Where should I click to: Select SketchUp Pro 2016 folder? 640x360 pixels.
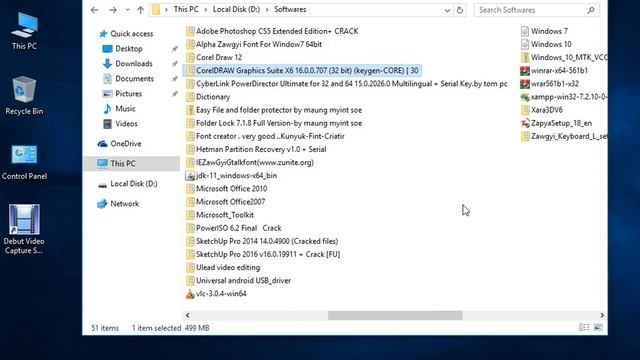point(263,254)
